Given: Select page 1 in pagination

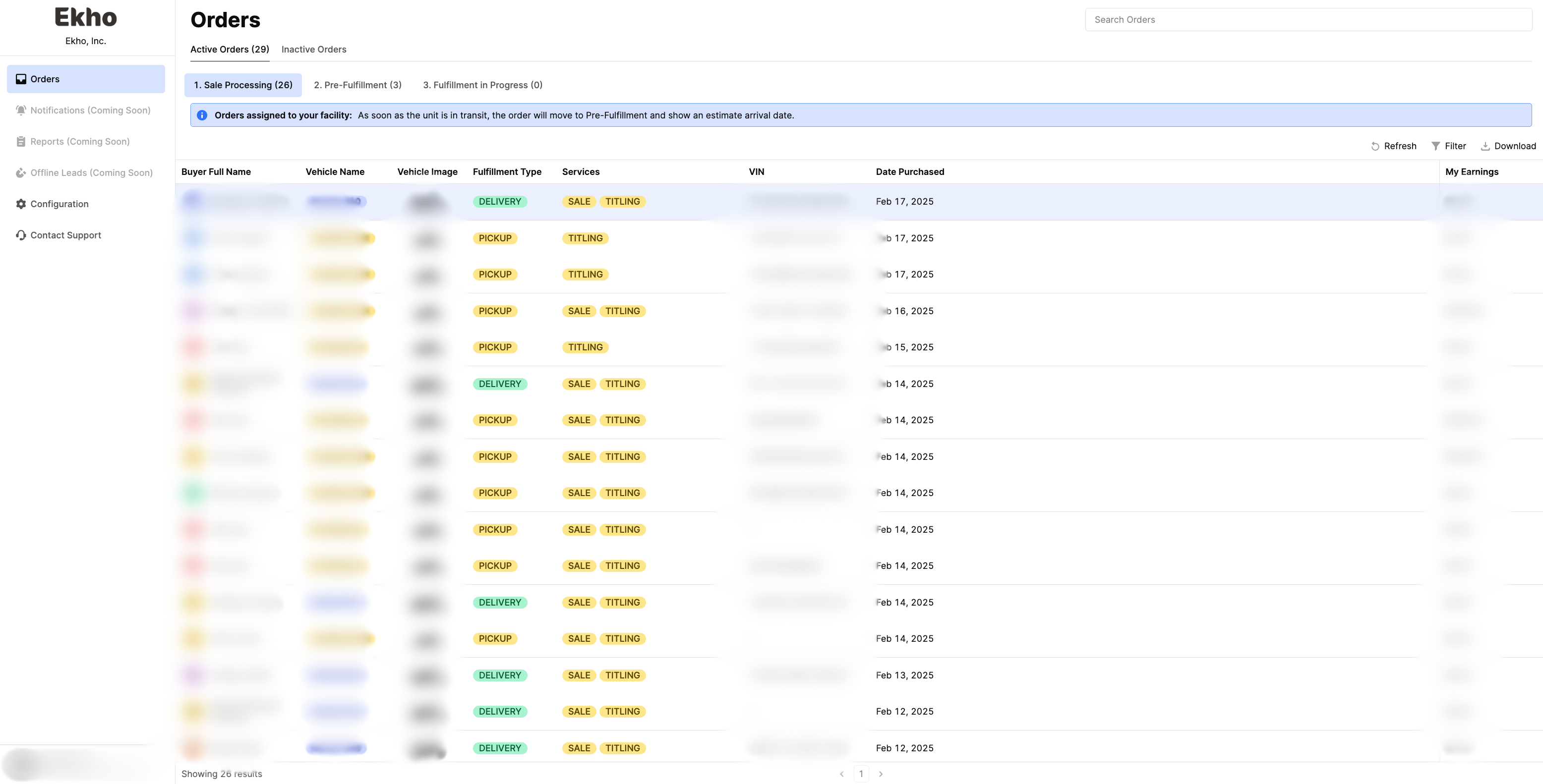Looking at the screenshot, I should 861,774.
